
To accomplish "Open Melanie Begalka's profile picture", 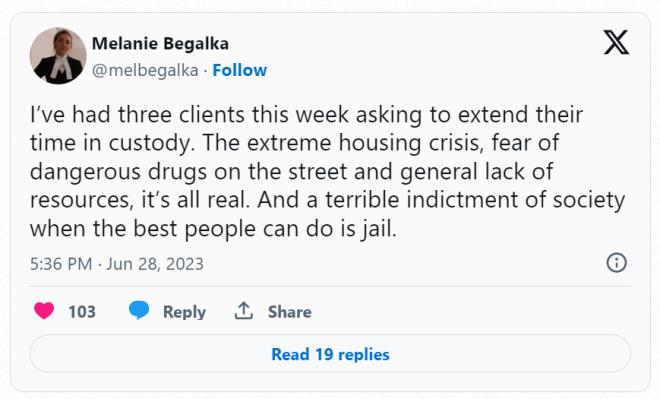I will pyautogui.click(x=58, y=56).
